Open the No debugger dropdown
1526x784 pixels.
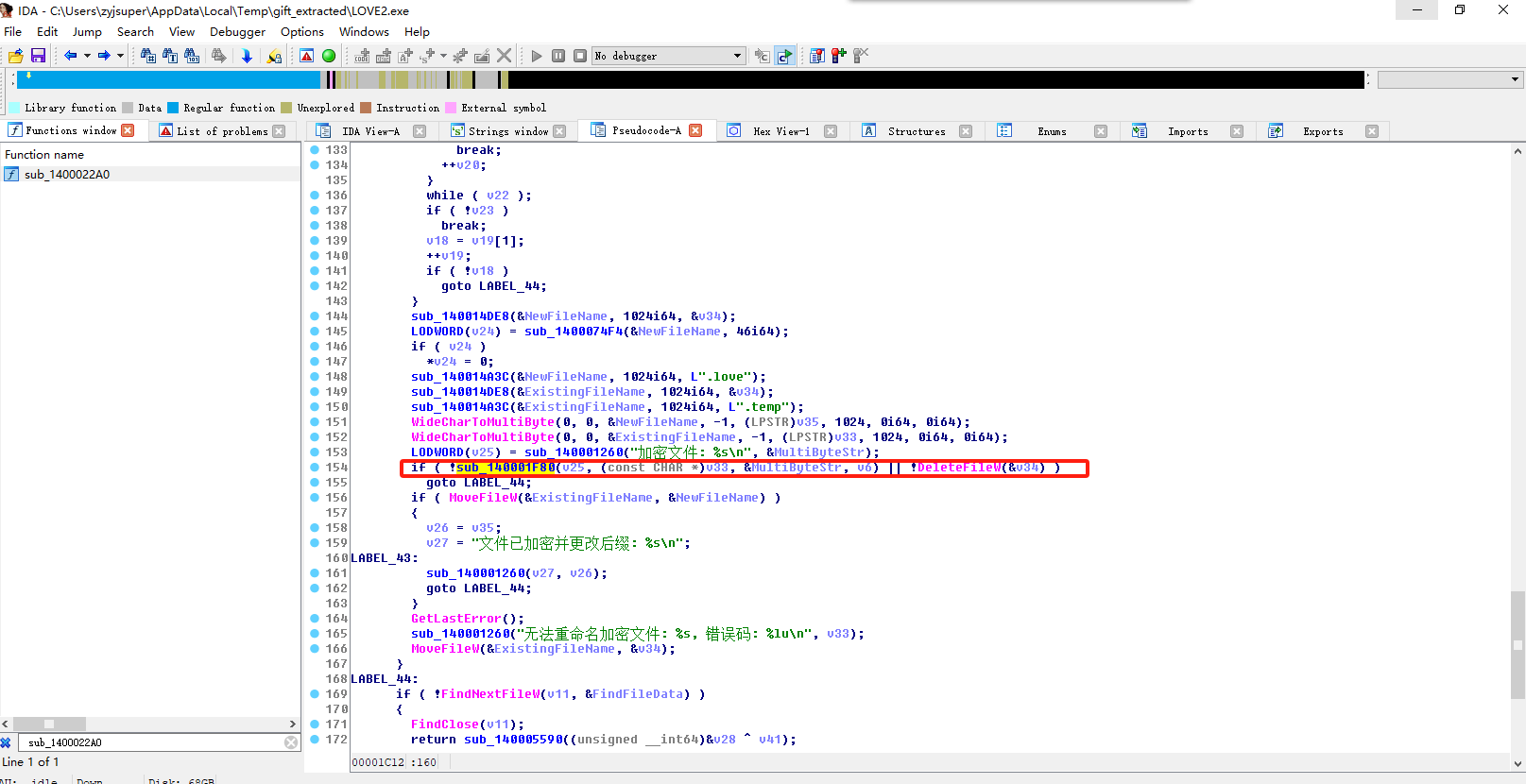[x=669, y=56]
